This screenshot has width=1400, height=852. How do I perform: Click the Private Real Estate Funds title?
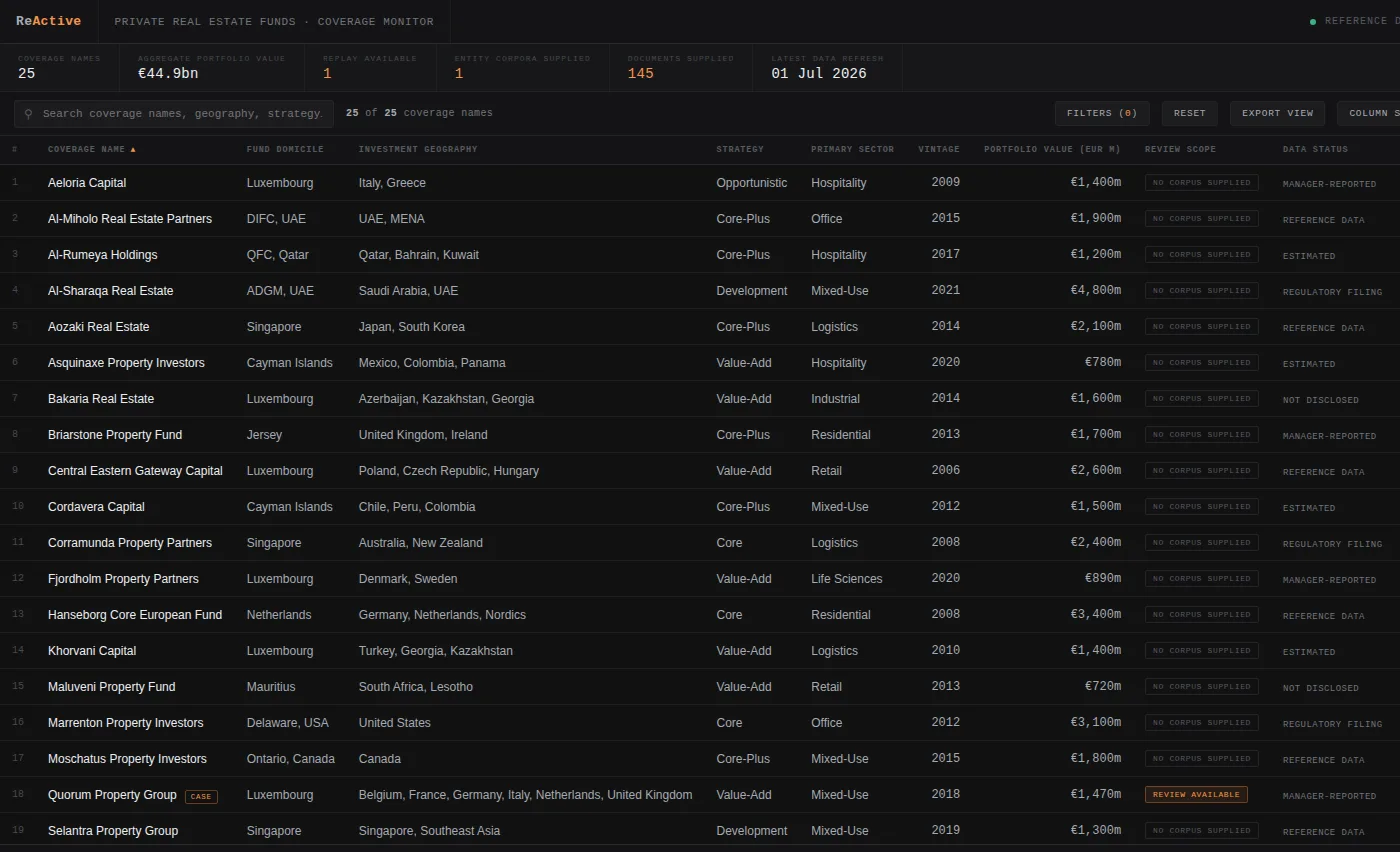(274, 21)
